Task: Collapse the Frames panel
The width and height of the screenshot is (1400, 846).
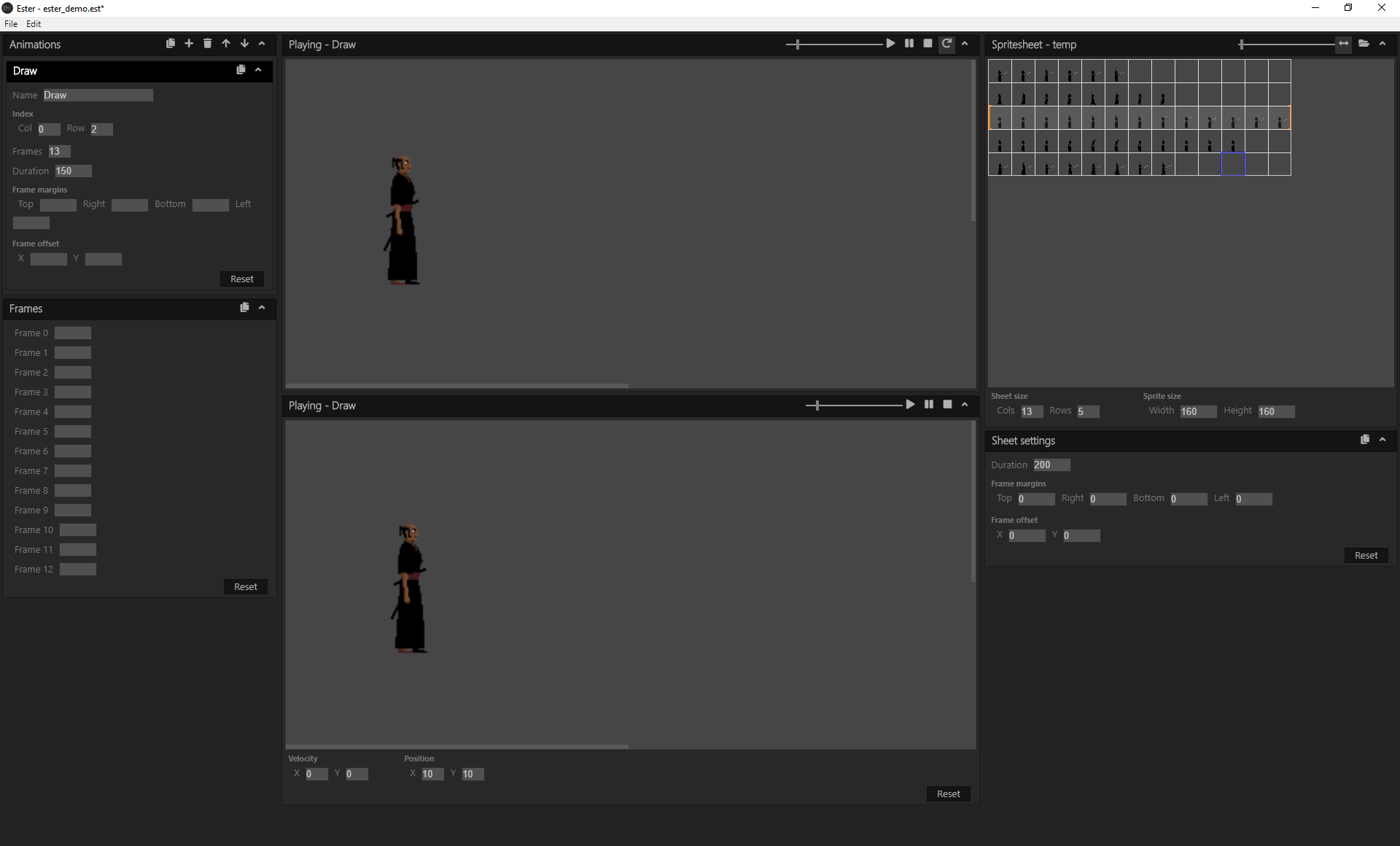Action: coord(262,308)
